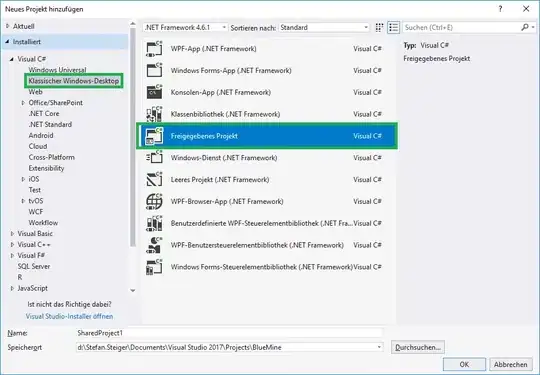Viewport: 540px width, 375px height.
Task: Collapse the Installiert section
Action: point(7,42)
